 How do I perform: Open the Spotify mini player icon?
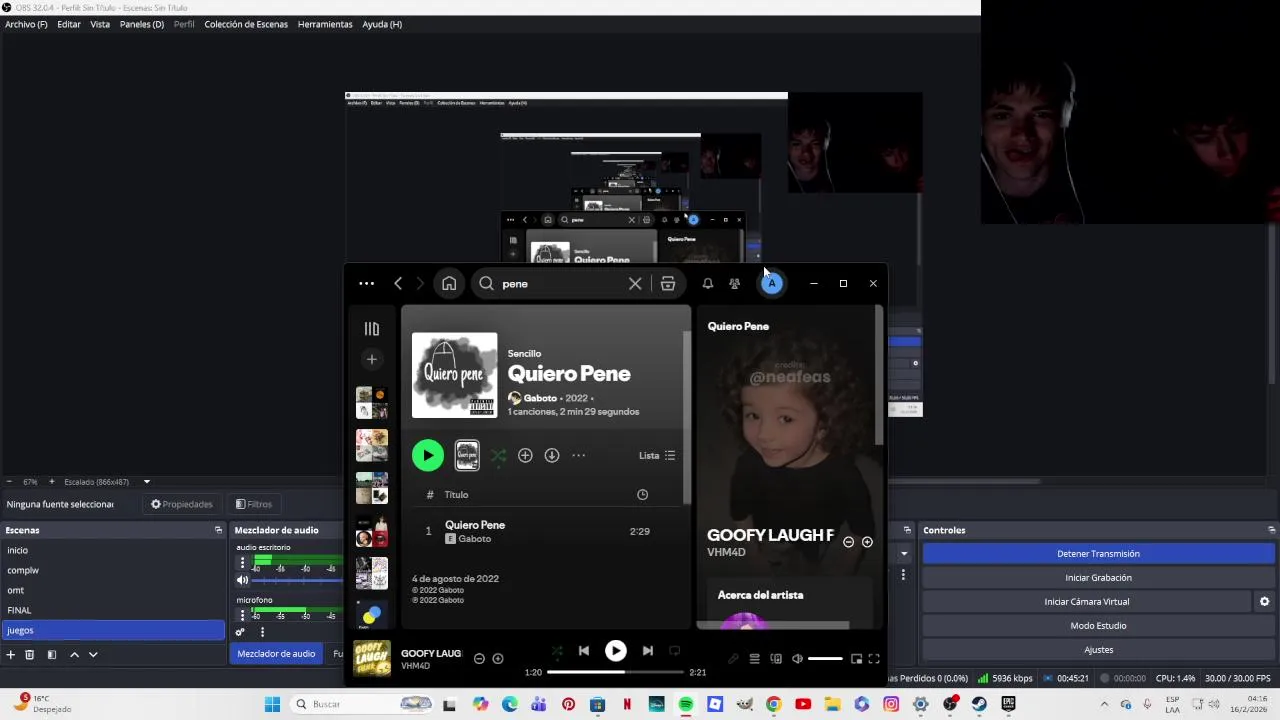click(856, 659)
